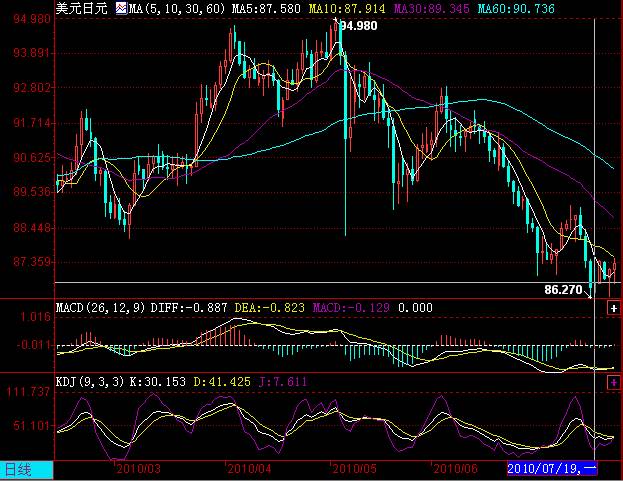Click the 86.270 low price label
The height and width of the screenshot is (481, 623).
[x=563, y=290]
